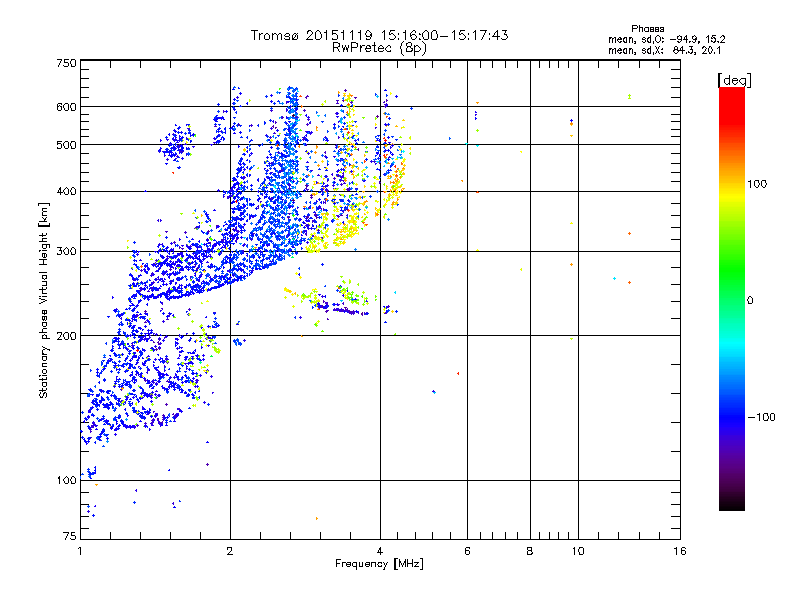This screenshot has height=600, width=800.
Task: Click the y-axis tick label '600'
Action: click(x=66, y=107)
